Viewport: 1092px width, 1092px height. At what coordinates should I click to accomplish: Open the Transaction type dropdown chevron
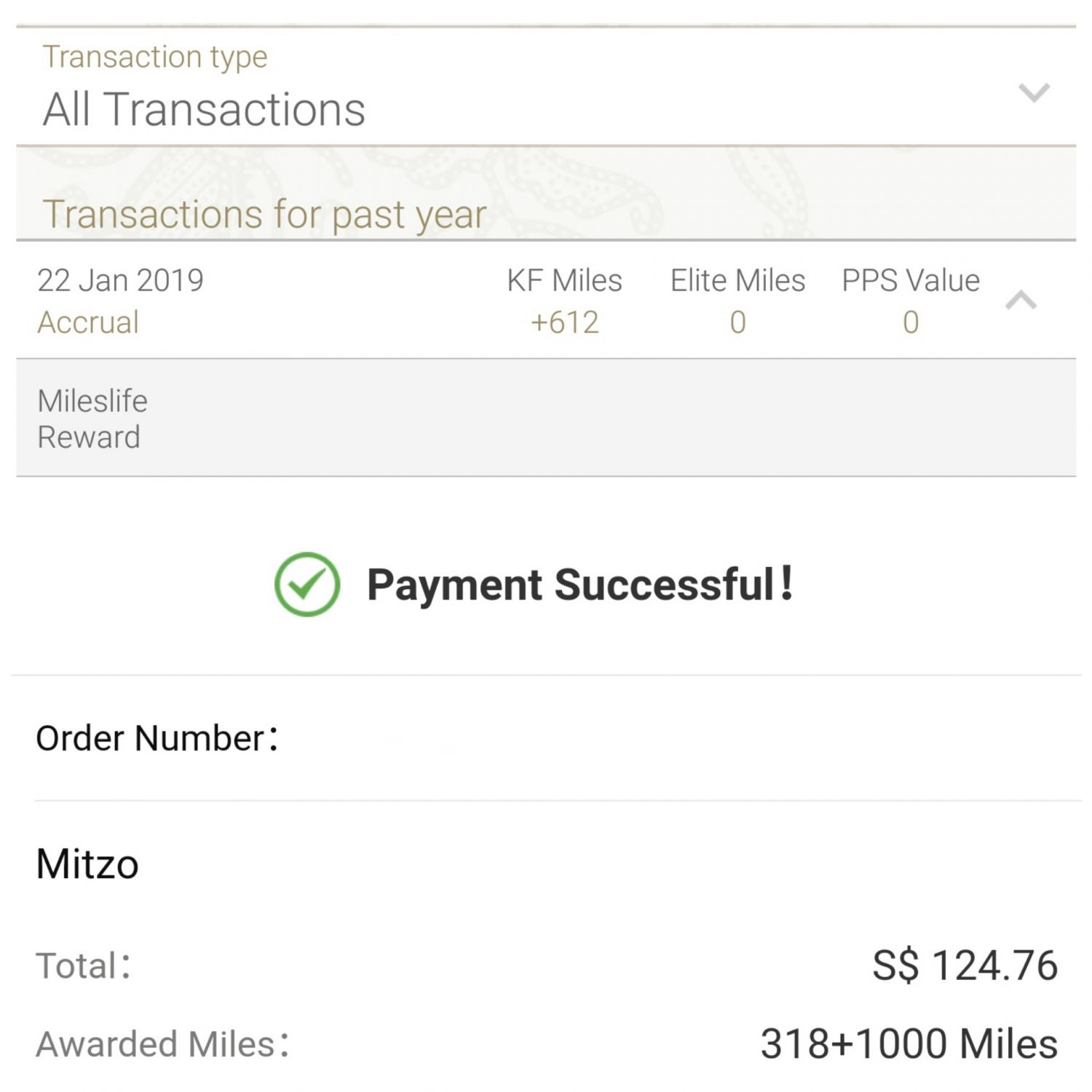tap(1034, 92)
